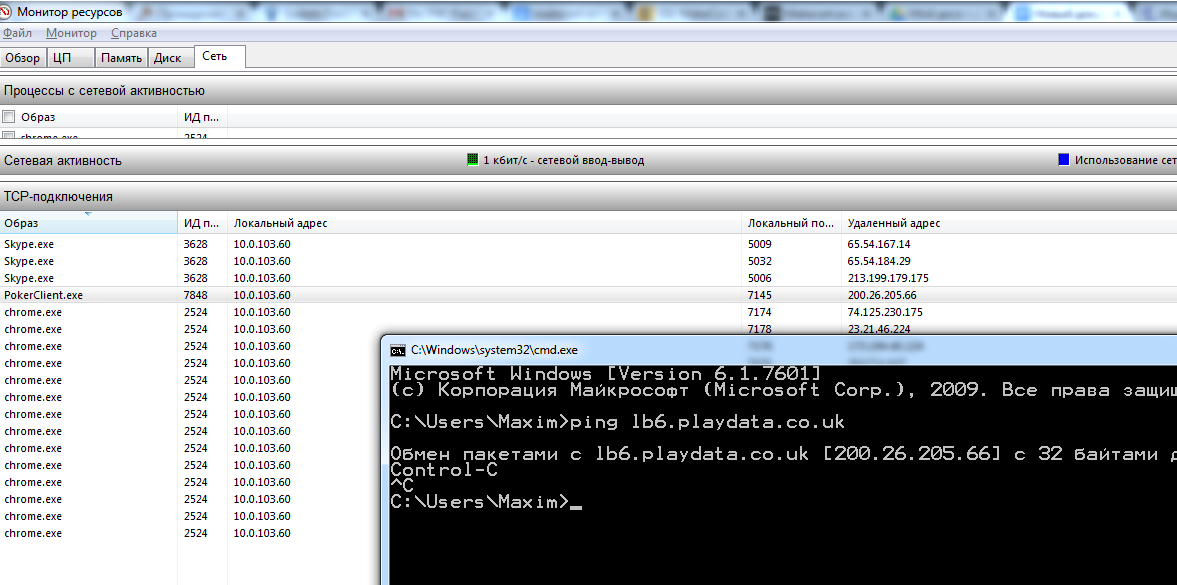Switch to the Диск tab
This screenshot has height=585, width=1177.
tap(170, 58)
